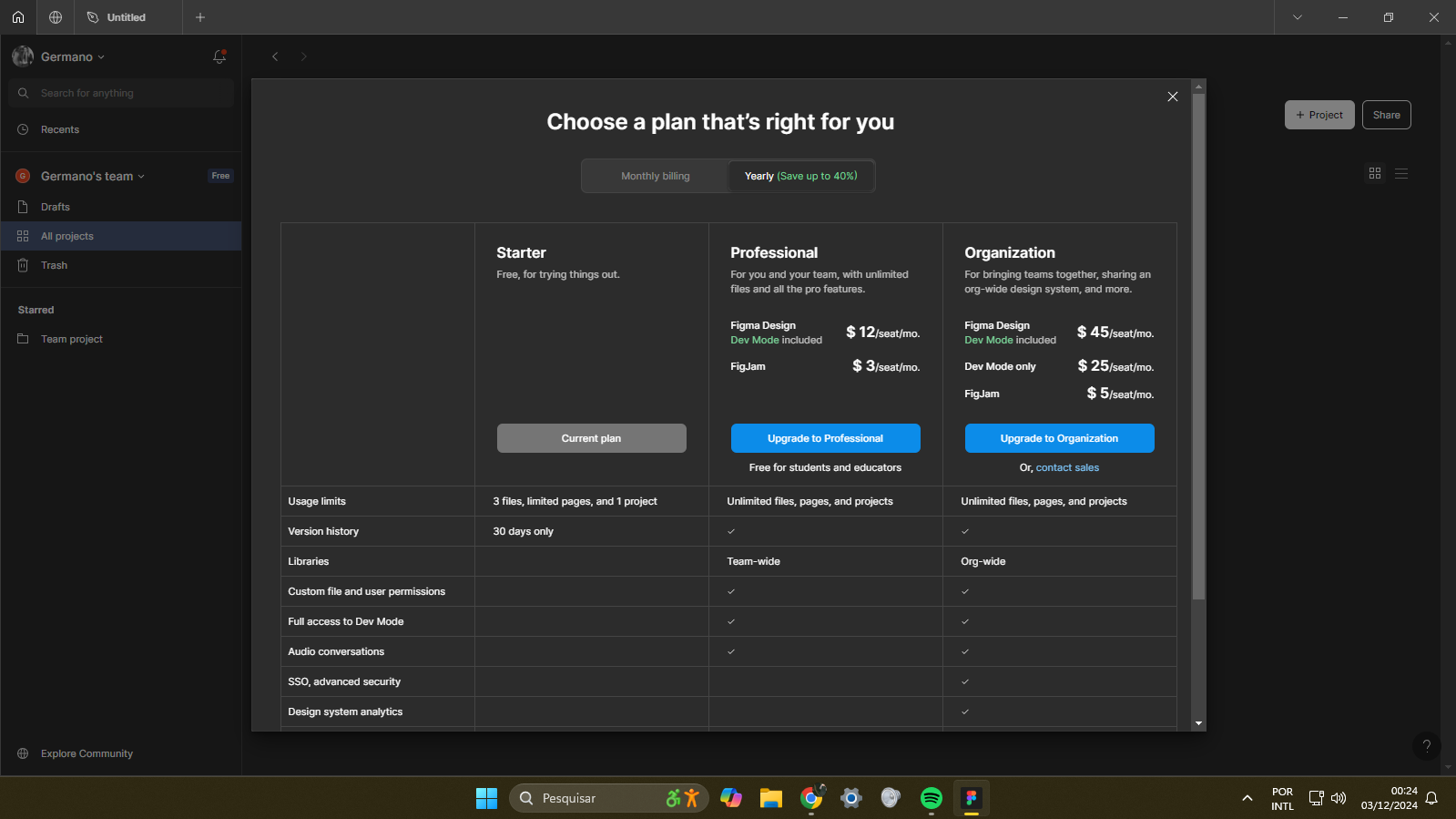Click the Search for anything field

click(121, 93)
